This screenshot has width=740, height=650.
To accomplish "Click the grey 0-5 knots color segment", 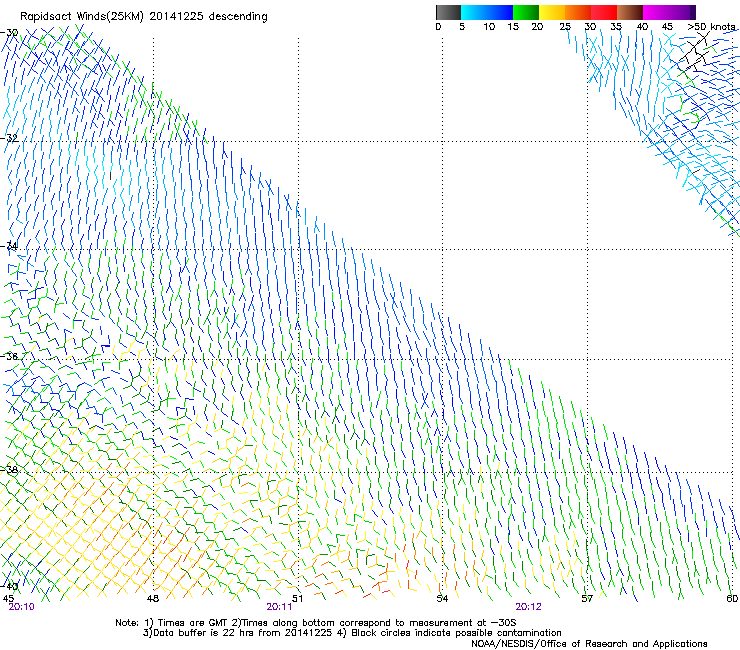I will (448, 12).
